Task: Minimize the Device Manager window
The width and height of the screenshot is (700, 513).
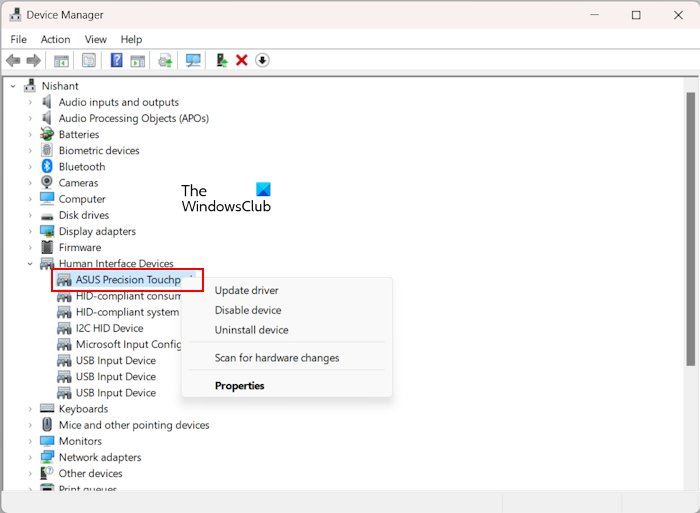Action: tap(594, 15)
